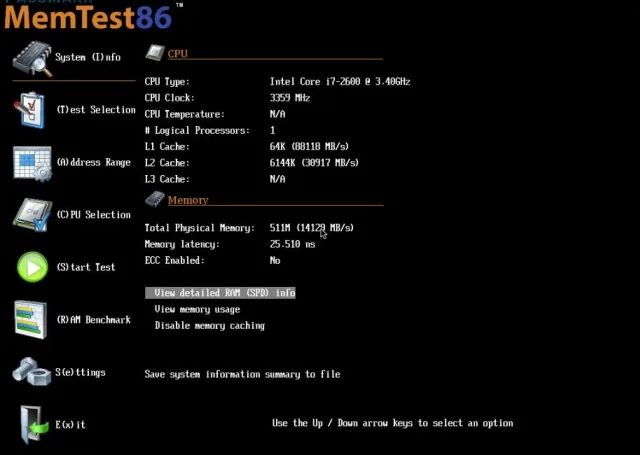Click the CPU section heading

[x=178, y=54]
